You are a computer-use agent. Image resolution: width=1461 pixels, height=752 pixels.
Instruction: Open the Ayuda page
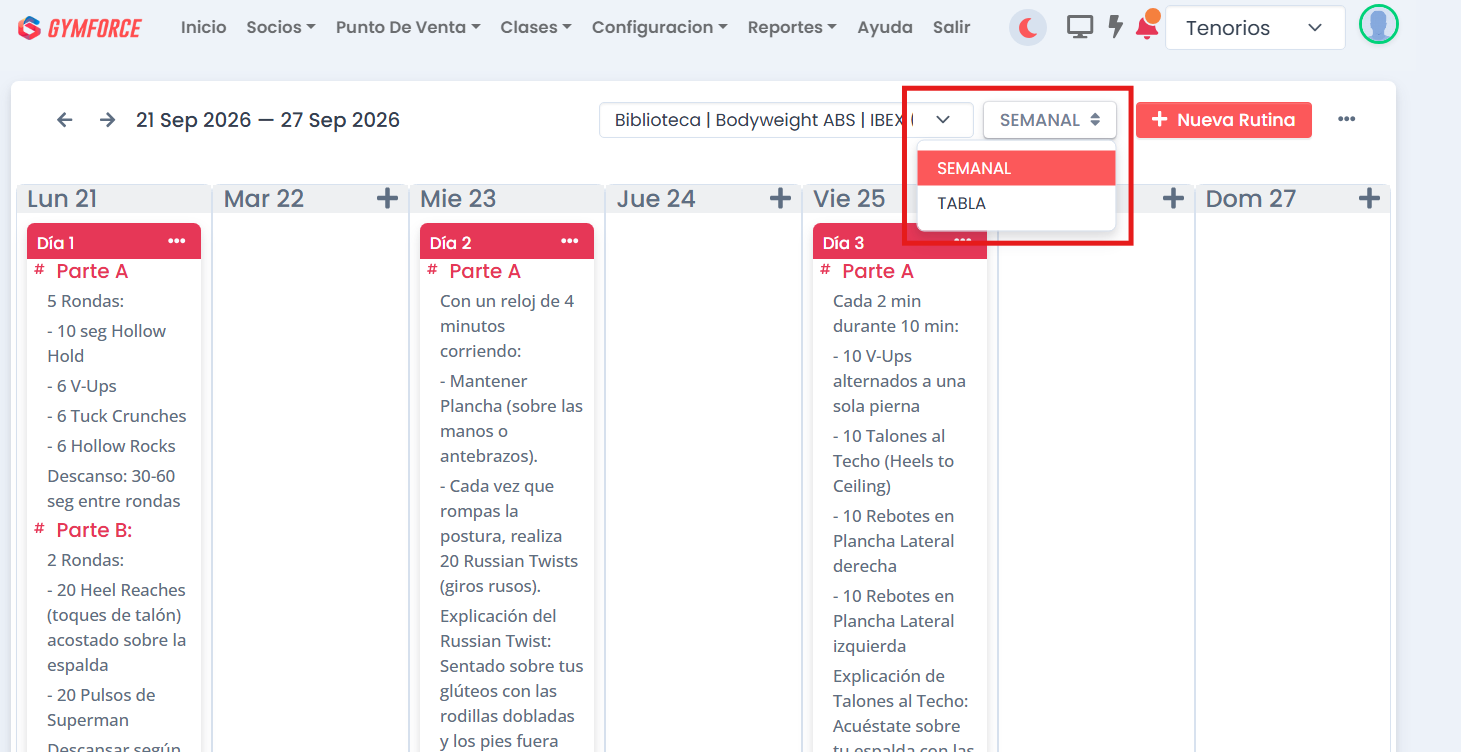[885, 28]
